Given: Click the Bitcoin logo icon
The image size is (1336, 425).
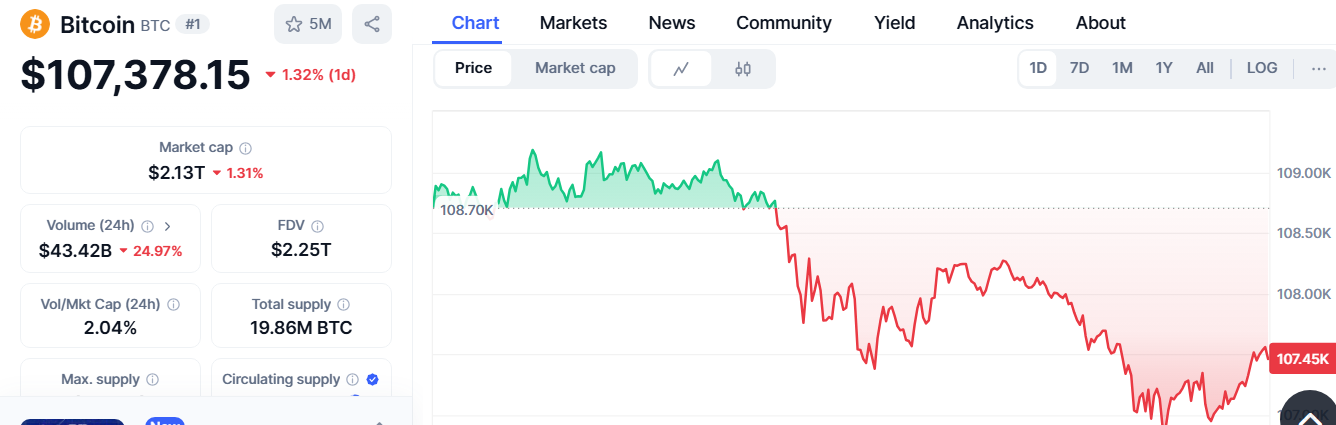Looking at the screenshot, I should click(x=36, y=24).
